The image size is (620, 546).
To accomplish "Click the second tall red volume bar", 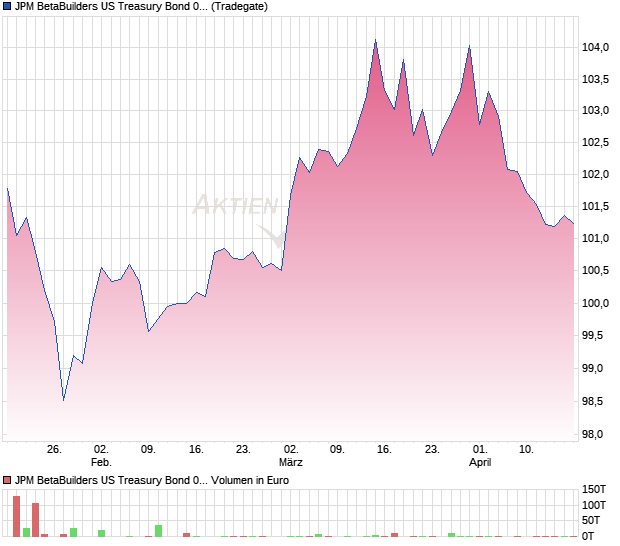I will coord(35,520).
